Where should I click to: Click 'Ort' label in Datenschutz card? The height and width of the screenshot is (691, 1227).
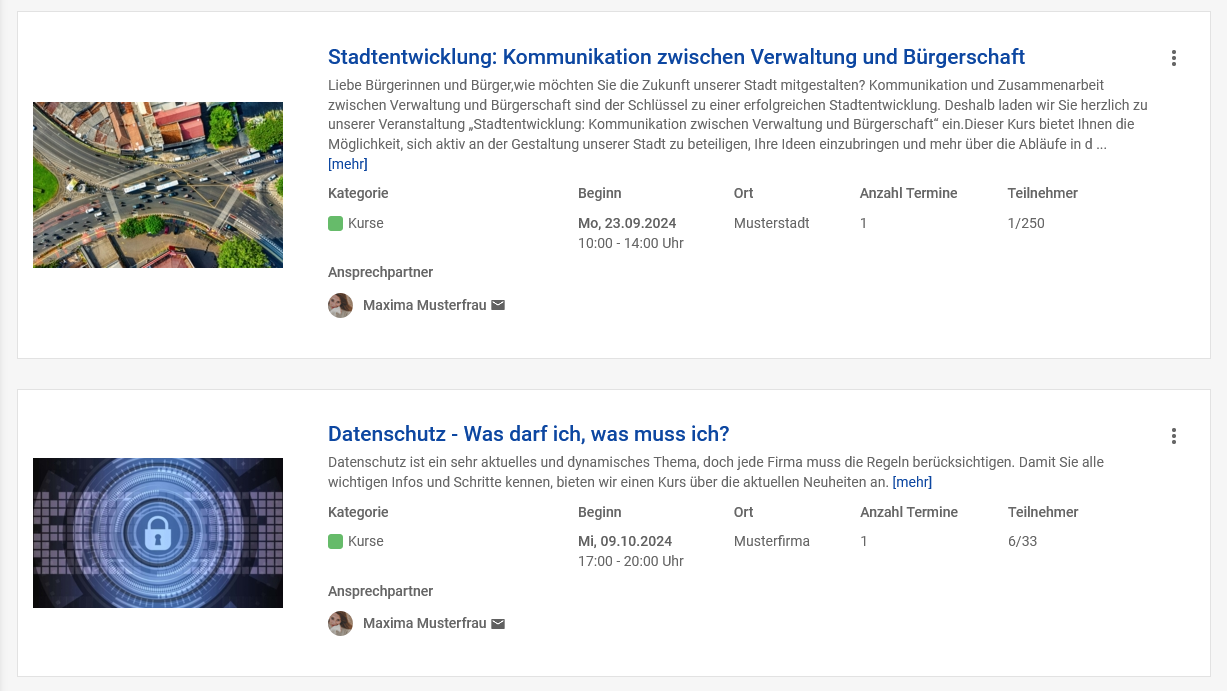click(744, 512)
